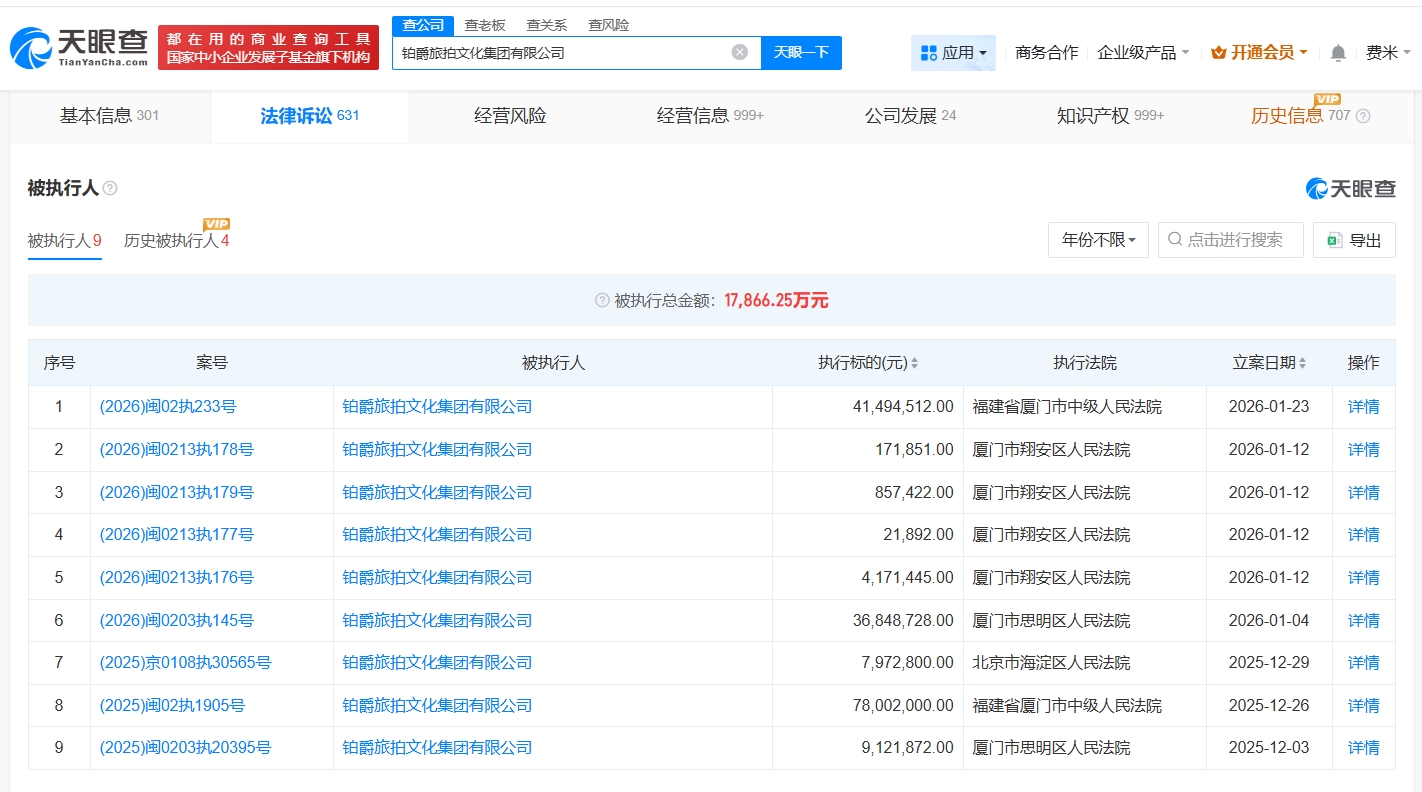Screen dimensions: 1422x792
Task: Clear the search box using the X icon
Action: click(x=739, y=51)
